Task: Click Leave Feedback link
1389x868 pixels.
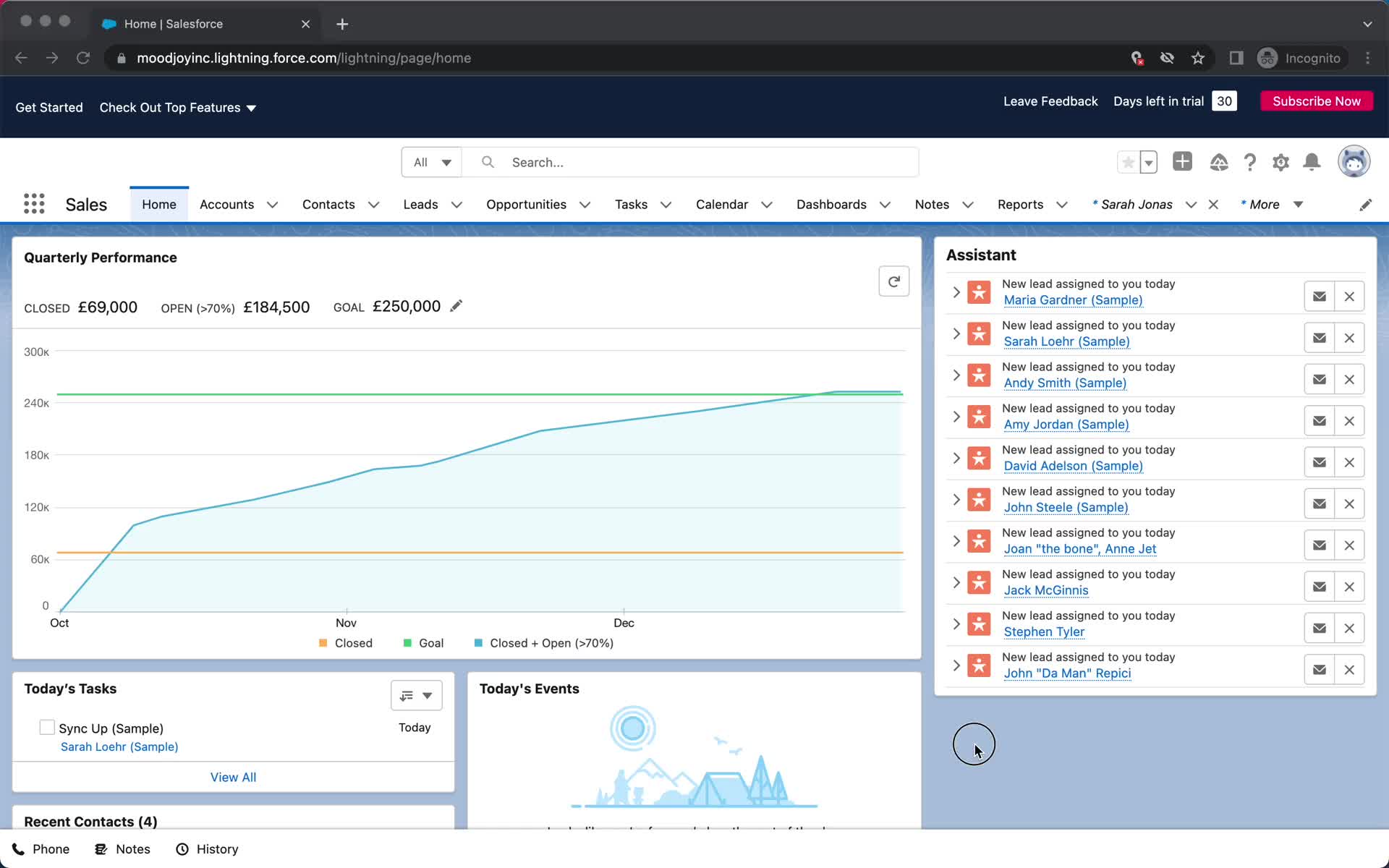Action: click(x=1050, y=101)
